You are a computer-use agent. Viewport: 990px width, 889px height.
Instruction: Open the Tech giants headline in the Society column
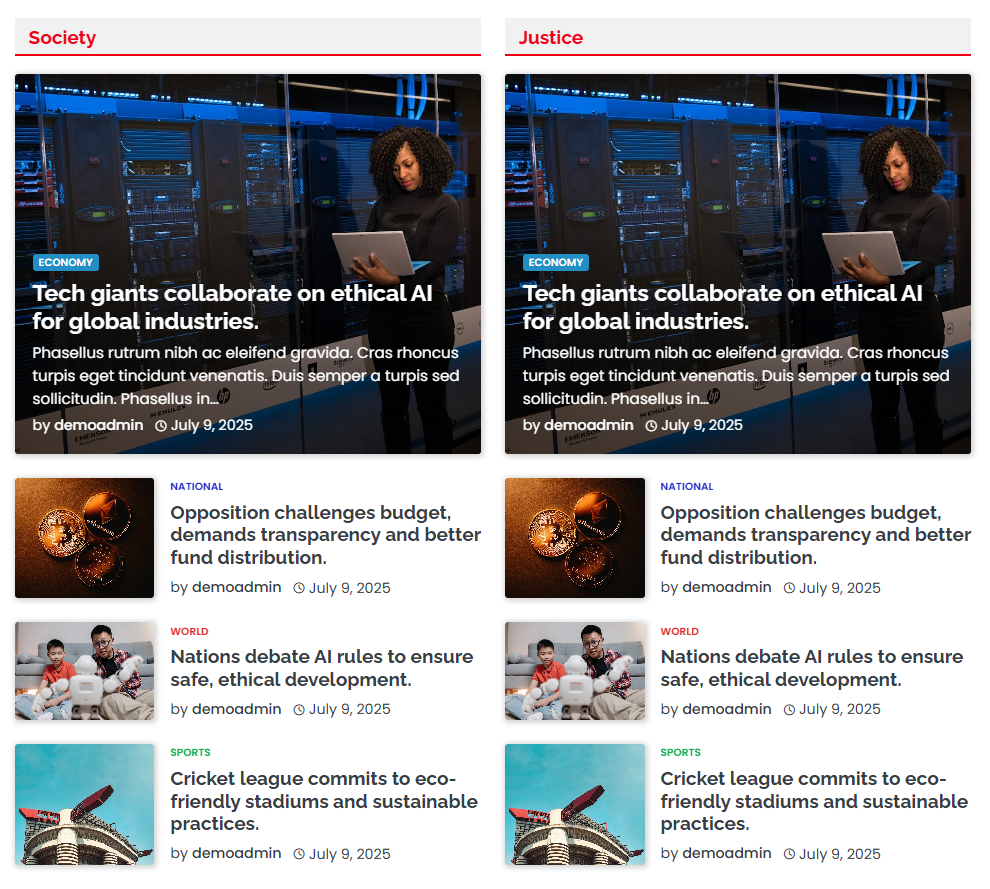point(233,307)
